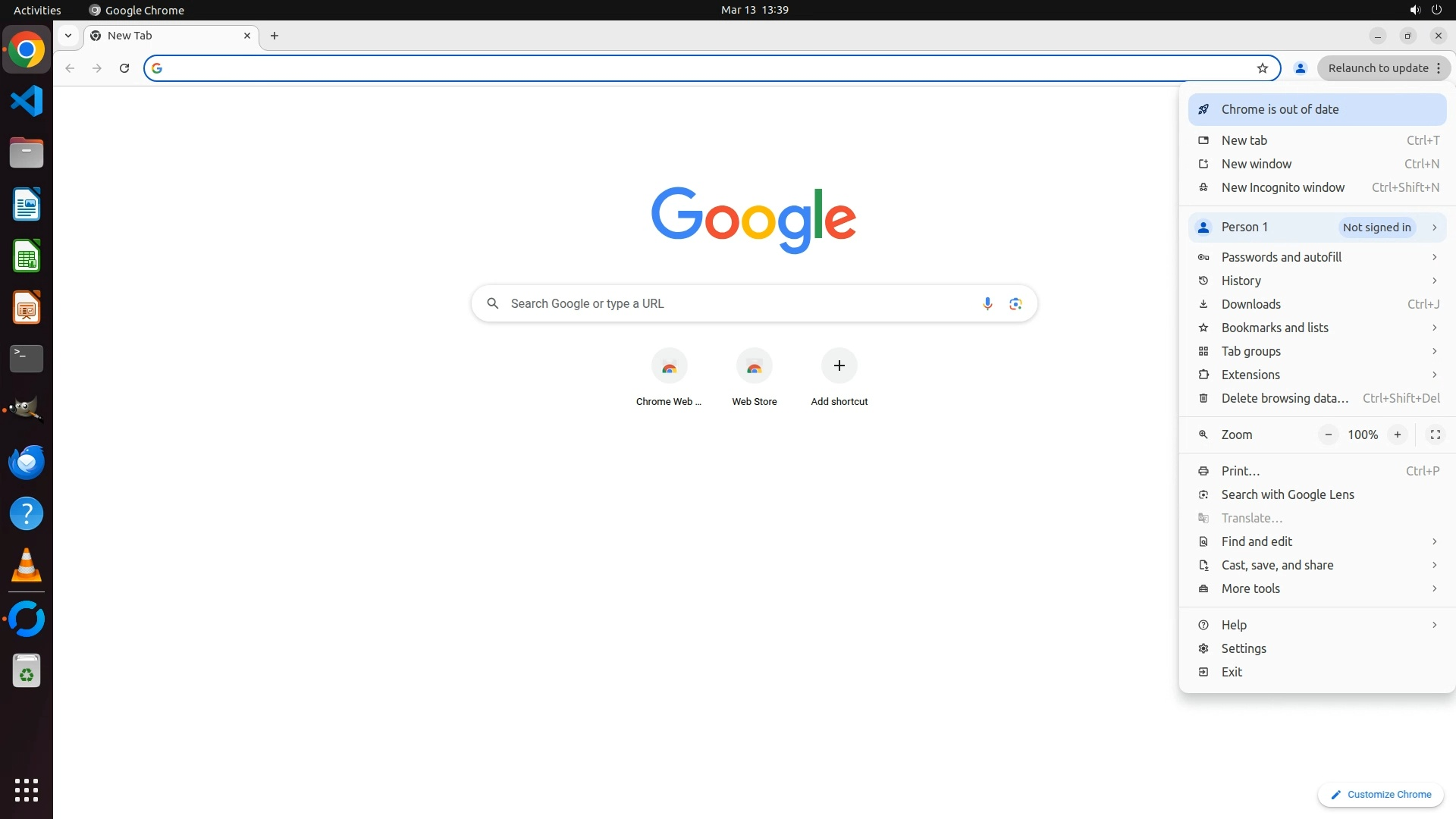Open the tab search dropdown arrow
Screen dimensions: 1456x819
(68, 36)
